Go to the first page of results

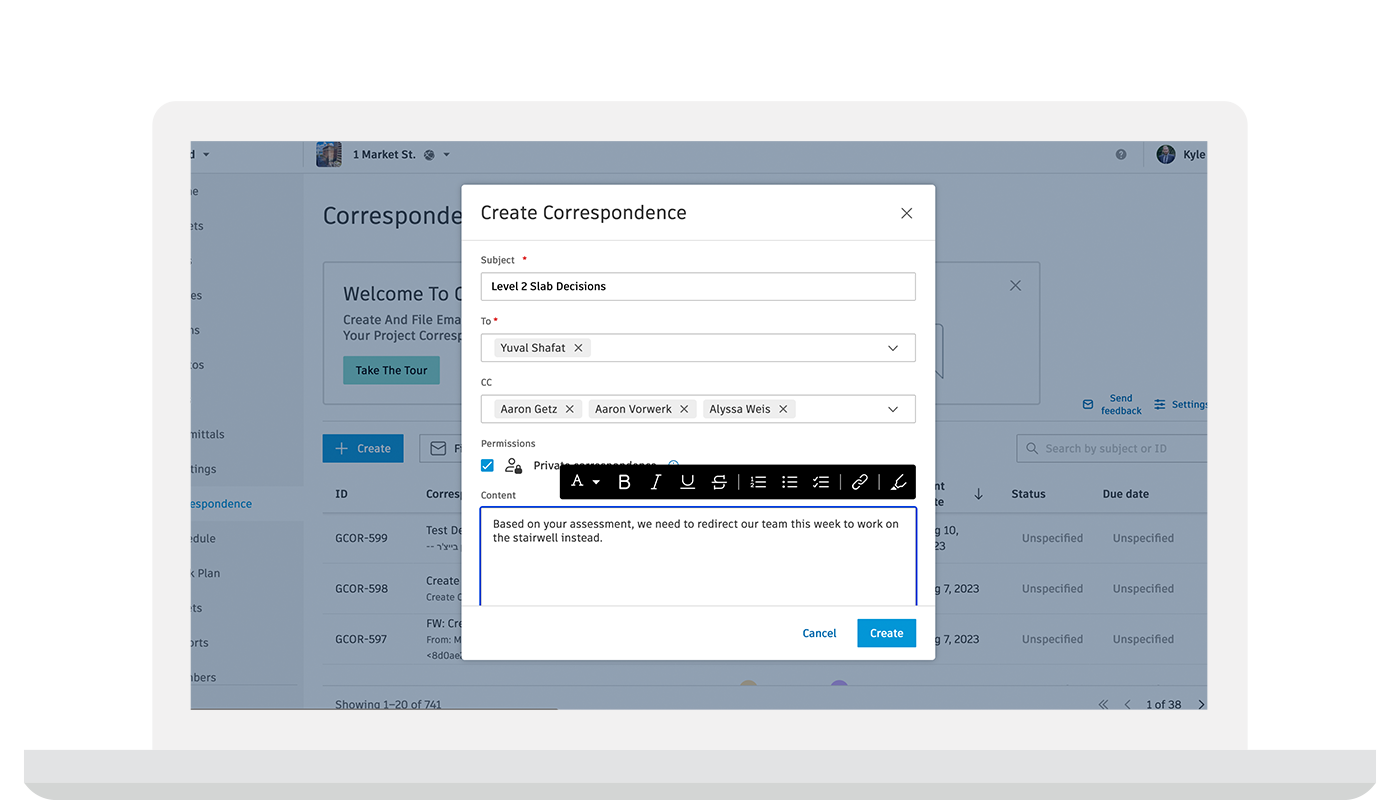(1103, 704)
